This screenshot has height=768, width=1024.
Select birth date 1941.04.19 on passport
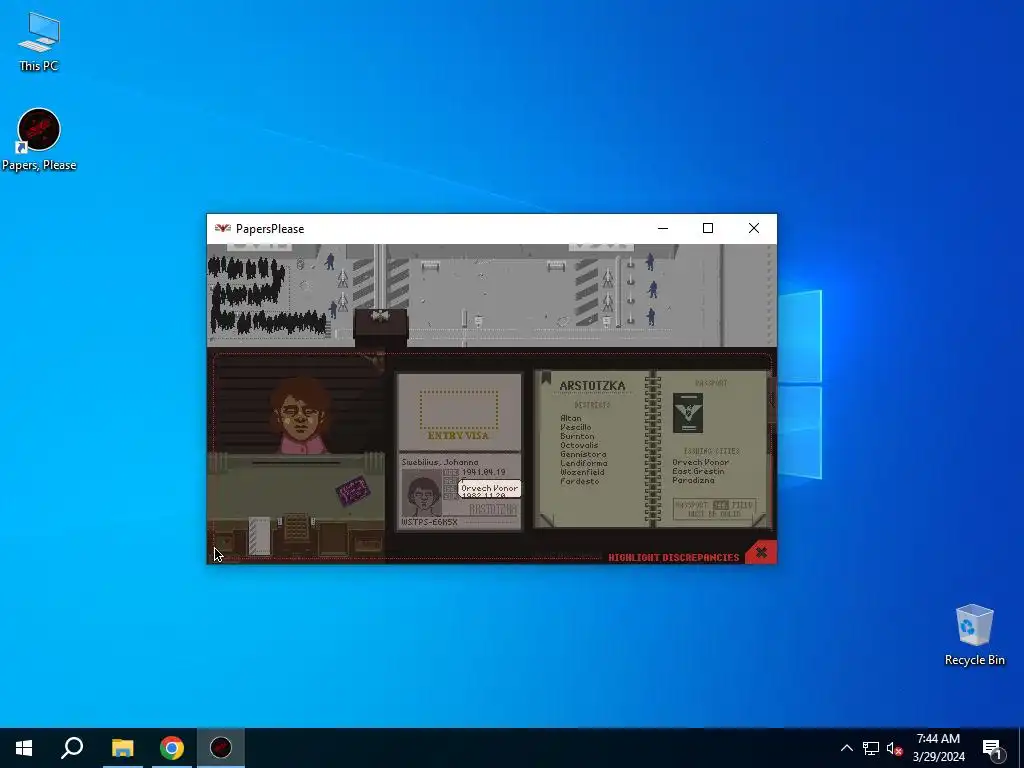483,472
